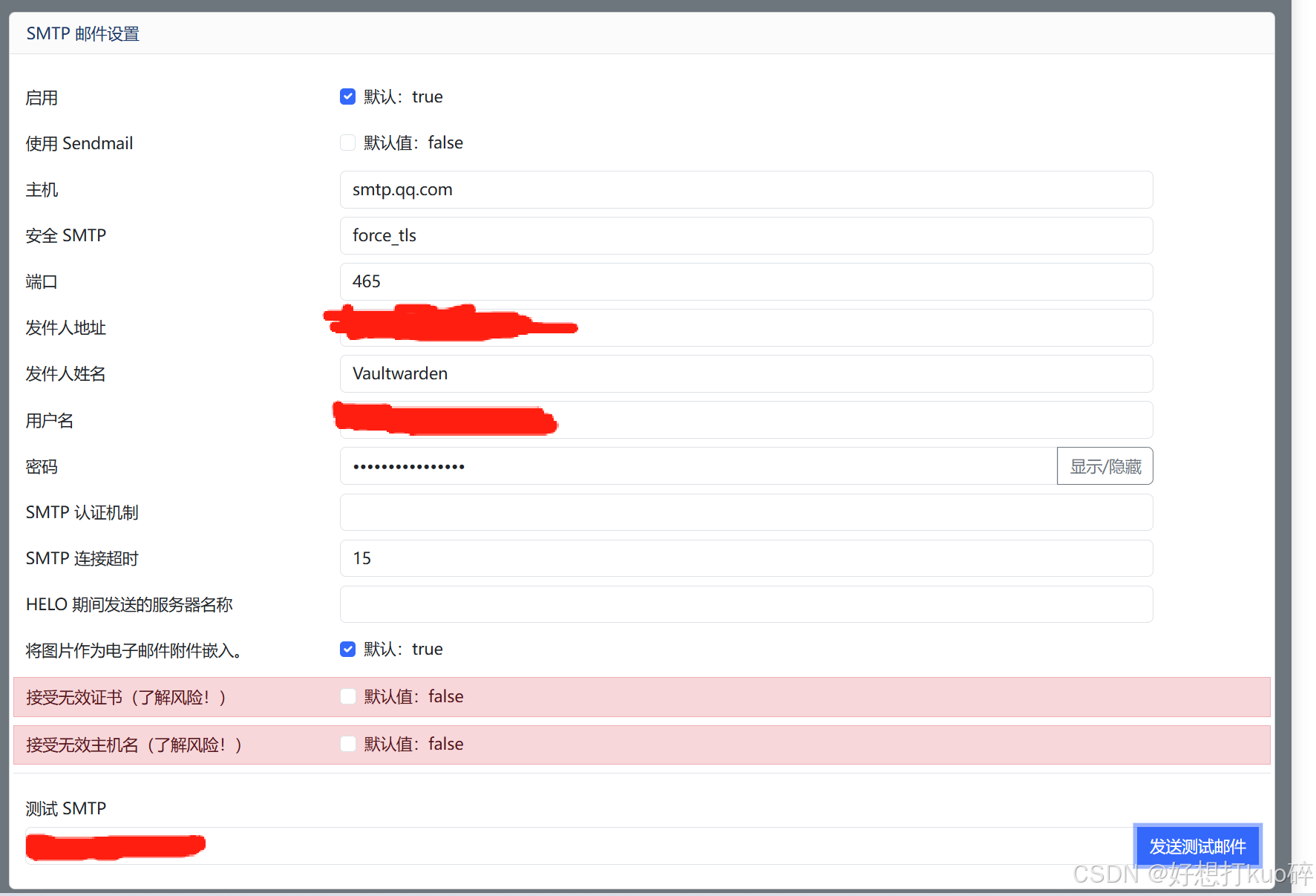Click the 安全 SMTP label text
1316x896 pixels.
(x=66, y=235)
